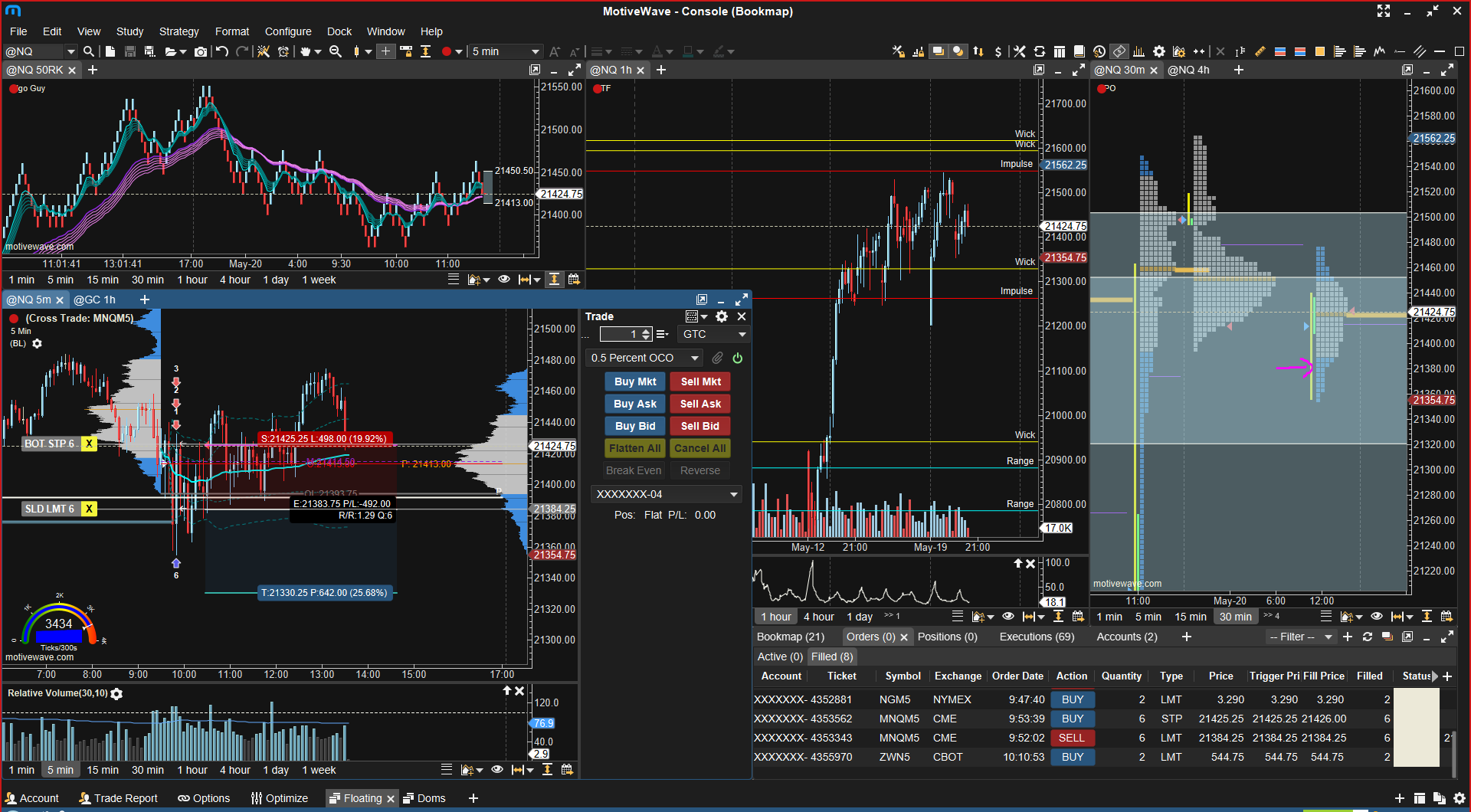The image size is (1471, 812).
Task: Take a chart screenshot with camera icon
Action: (x=201, y=51)
